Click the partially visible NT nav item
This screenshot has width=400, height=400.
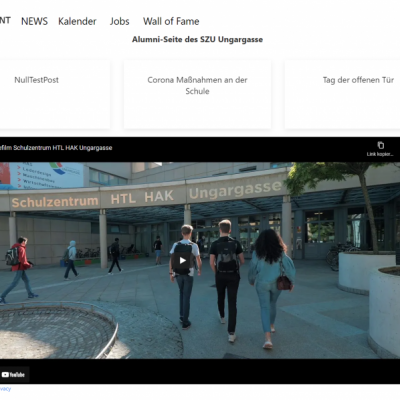click(5, 21)
